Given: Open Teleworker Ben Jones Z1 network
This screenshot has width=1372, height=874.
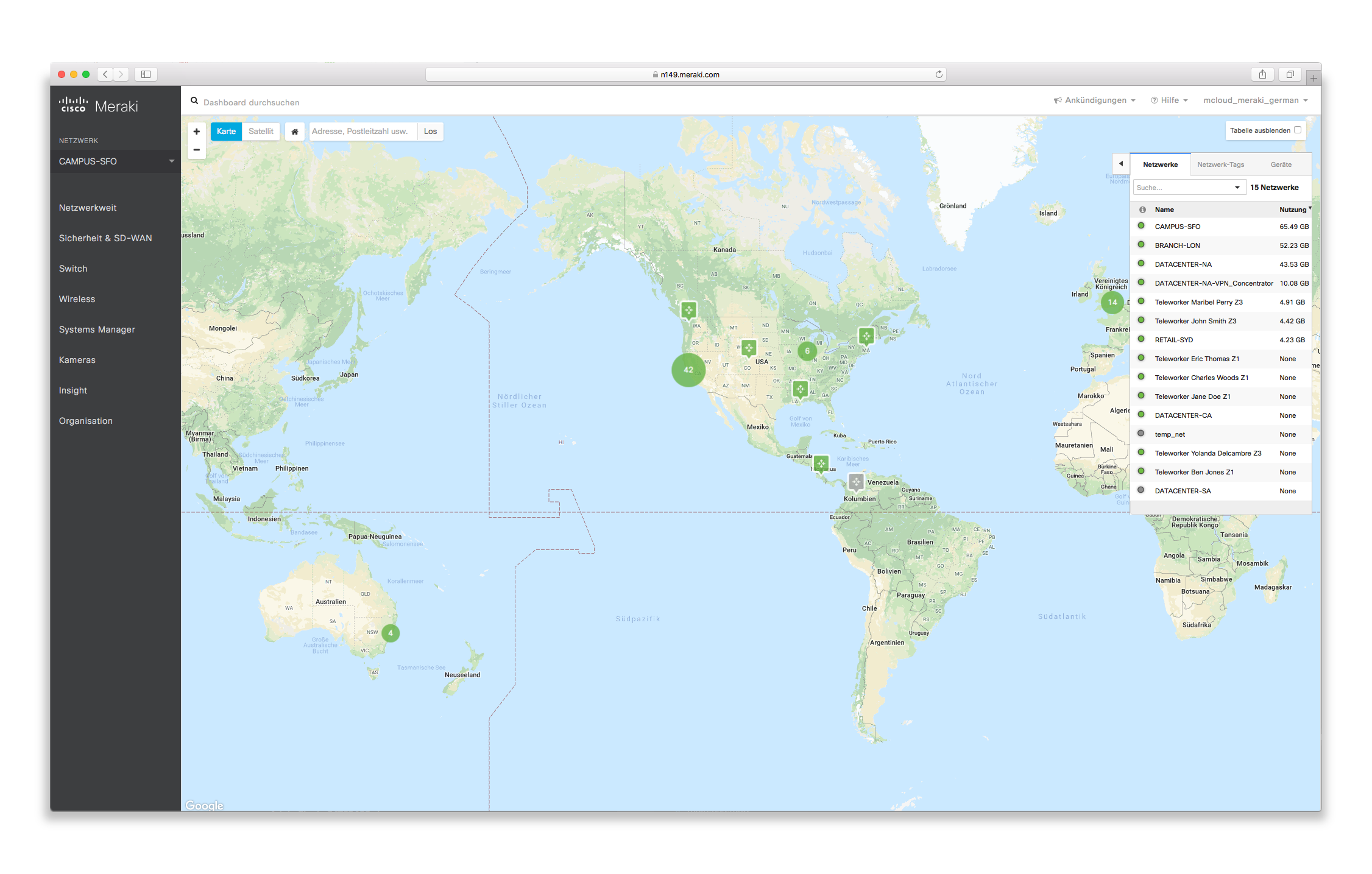Looking at the screenshot, I should [1221, 472].
